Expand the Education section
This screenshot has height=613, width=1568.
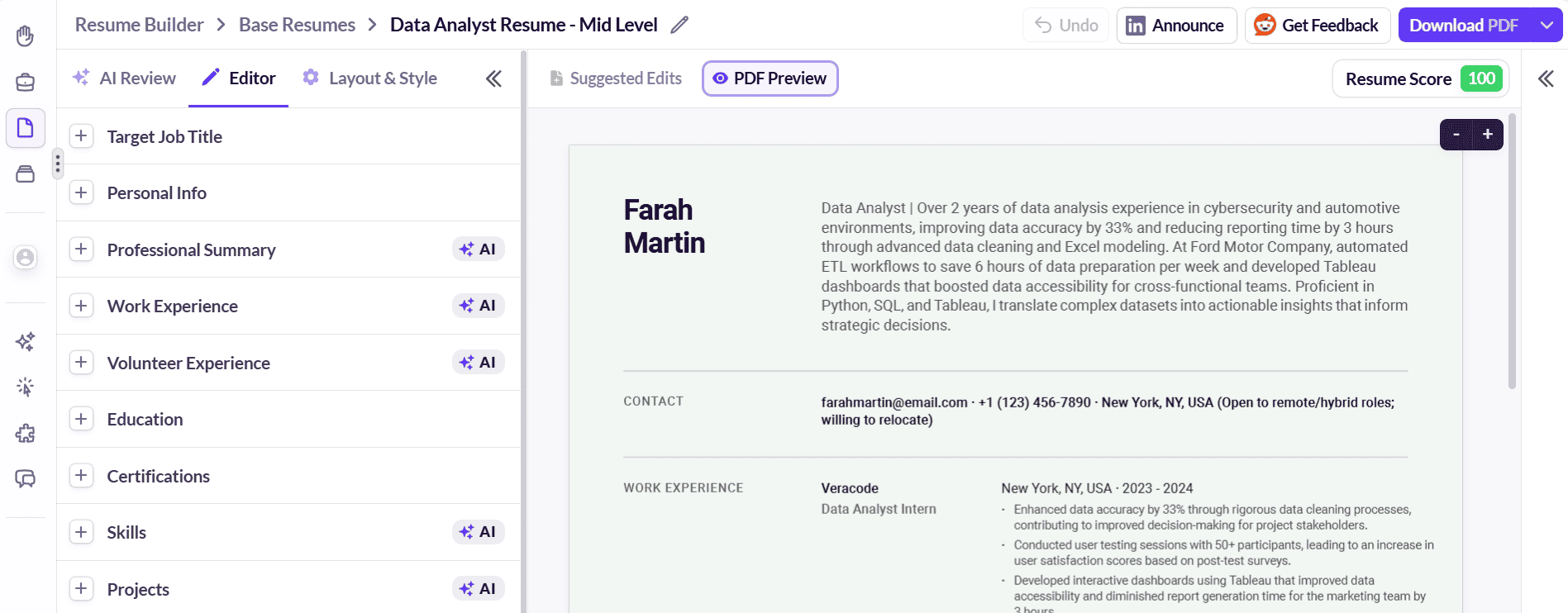click(x=81, y=419)
